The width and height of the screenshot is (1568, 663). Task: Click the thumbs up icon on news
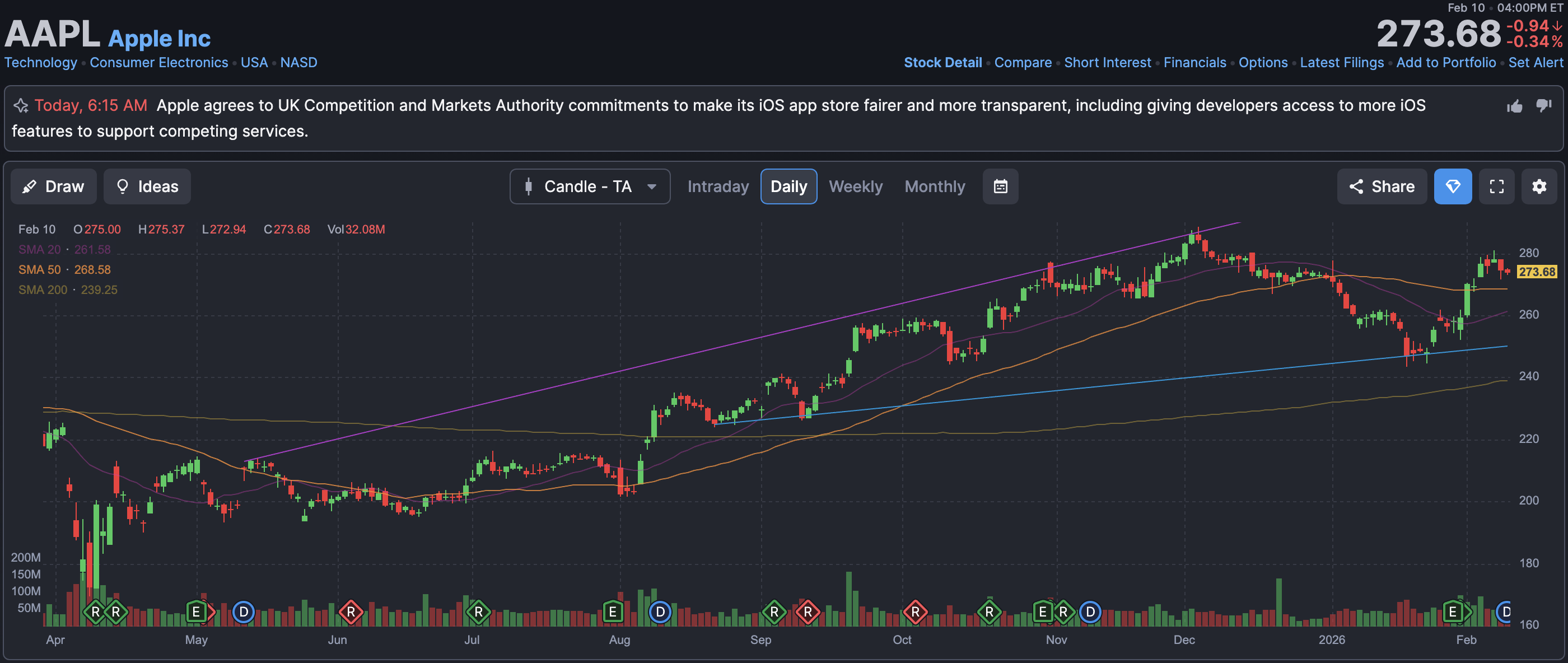(x=1514, y=106)
